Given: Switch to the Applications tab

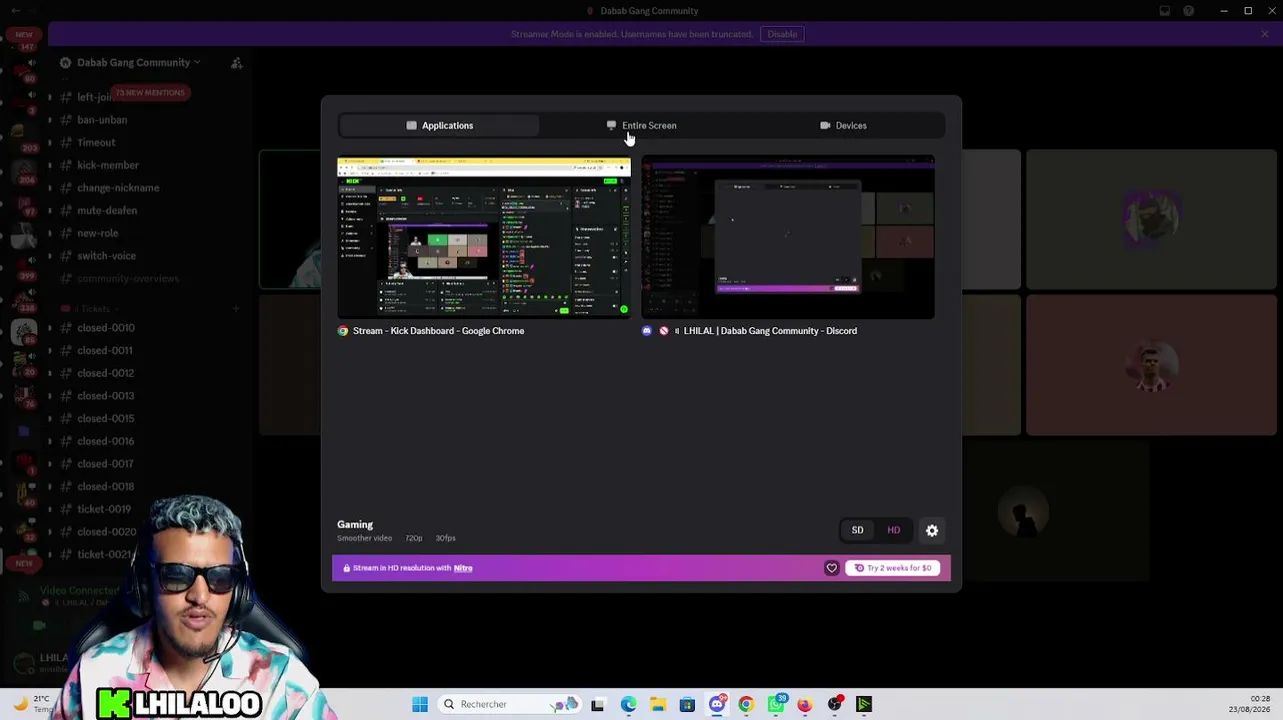Looking at the screenshot, I should click(x=439, y=125).
